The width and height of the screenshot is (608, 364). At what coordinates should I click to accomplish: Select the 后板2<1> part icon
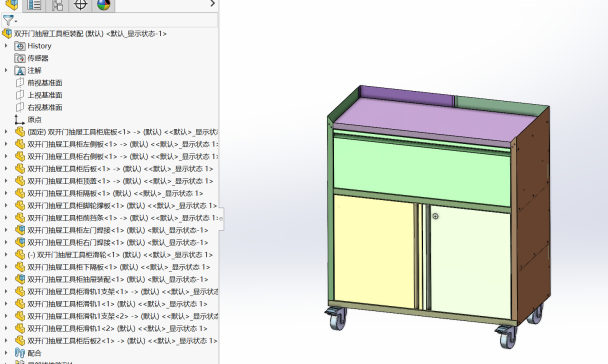tap(20, 341)
